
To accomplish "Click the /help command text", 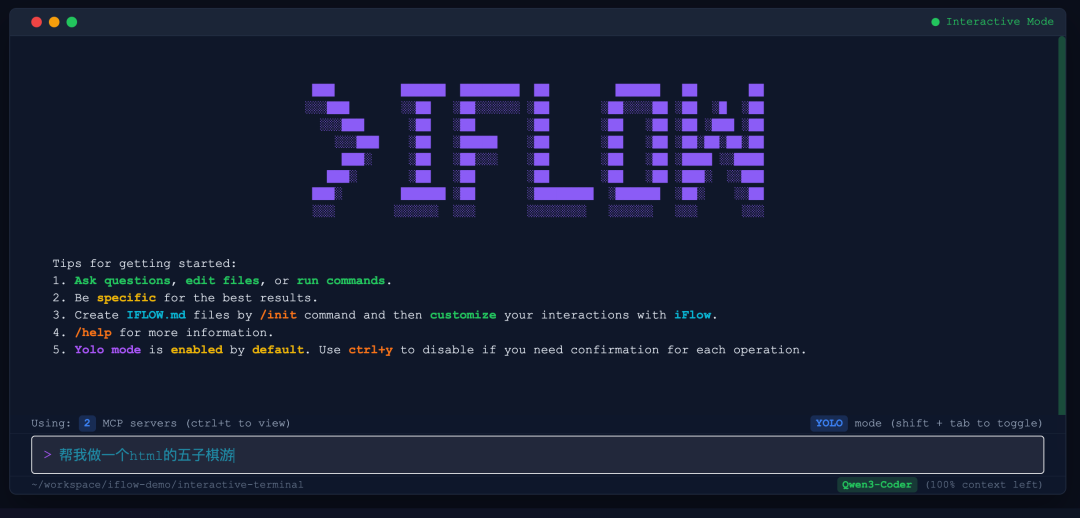I will click(93, 333).
